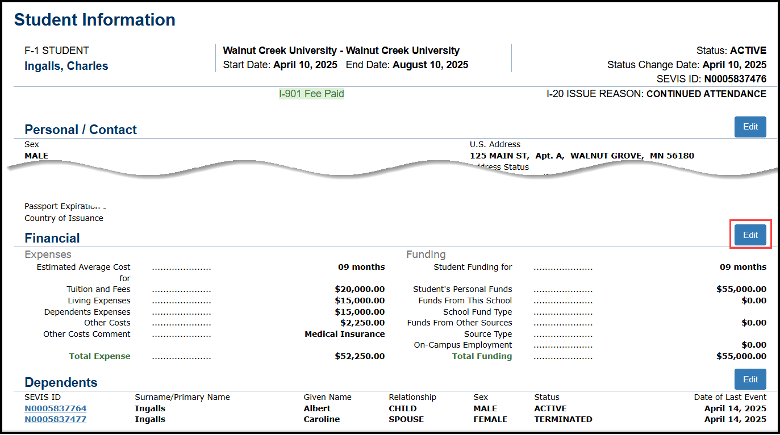Image resolution: width=780 pixels, height=435 pixels.
Task: Click Country of Issuance label
Action: coord(64,218)
